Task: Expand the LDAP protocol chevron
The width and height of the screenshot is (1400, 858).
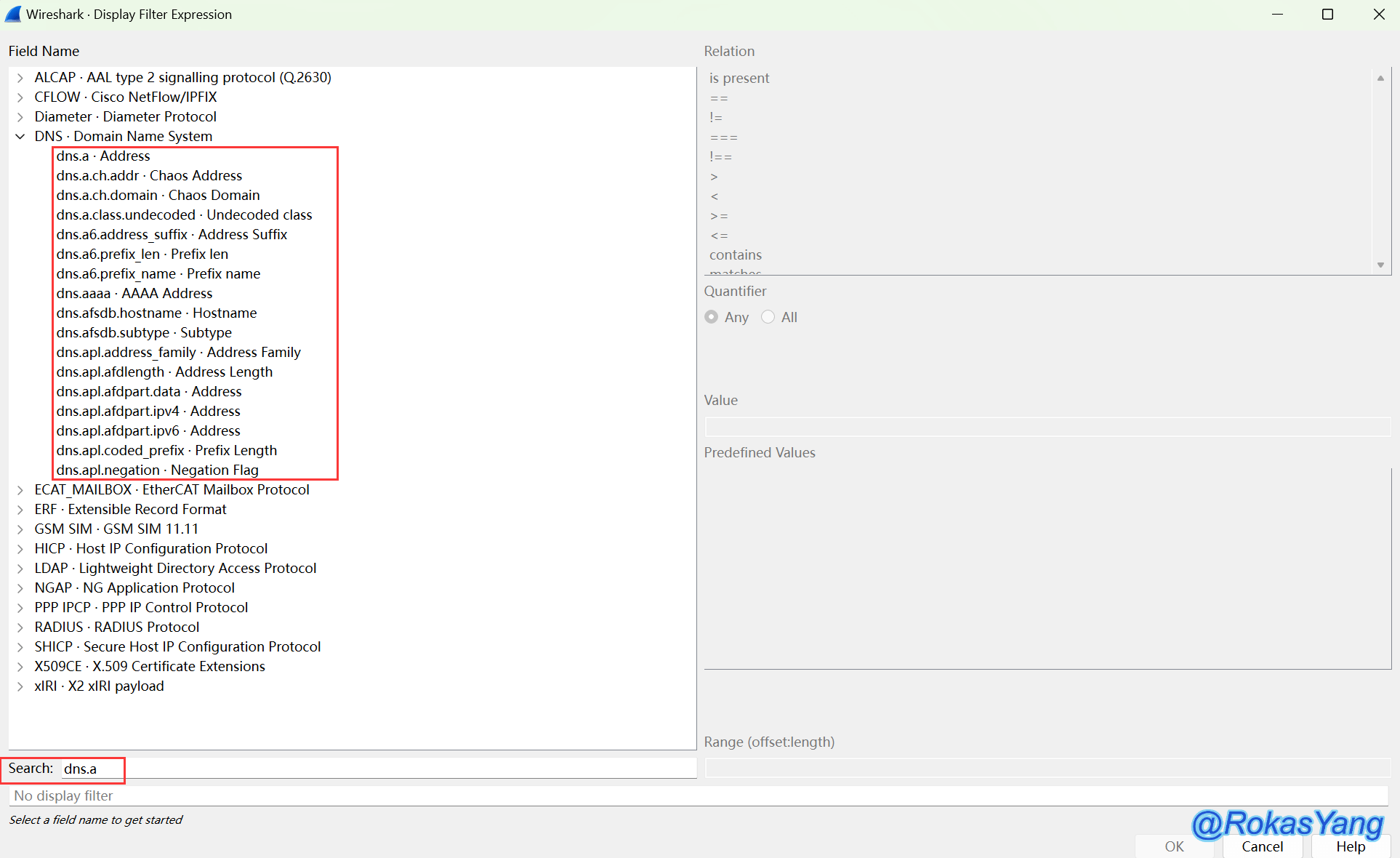Action: point(20,569)
